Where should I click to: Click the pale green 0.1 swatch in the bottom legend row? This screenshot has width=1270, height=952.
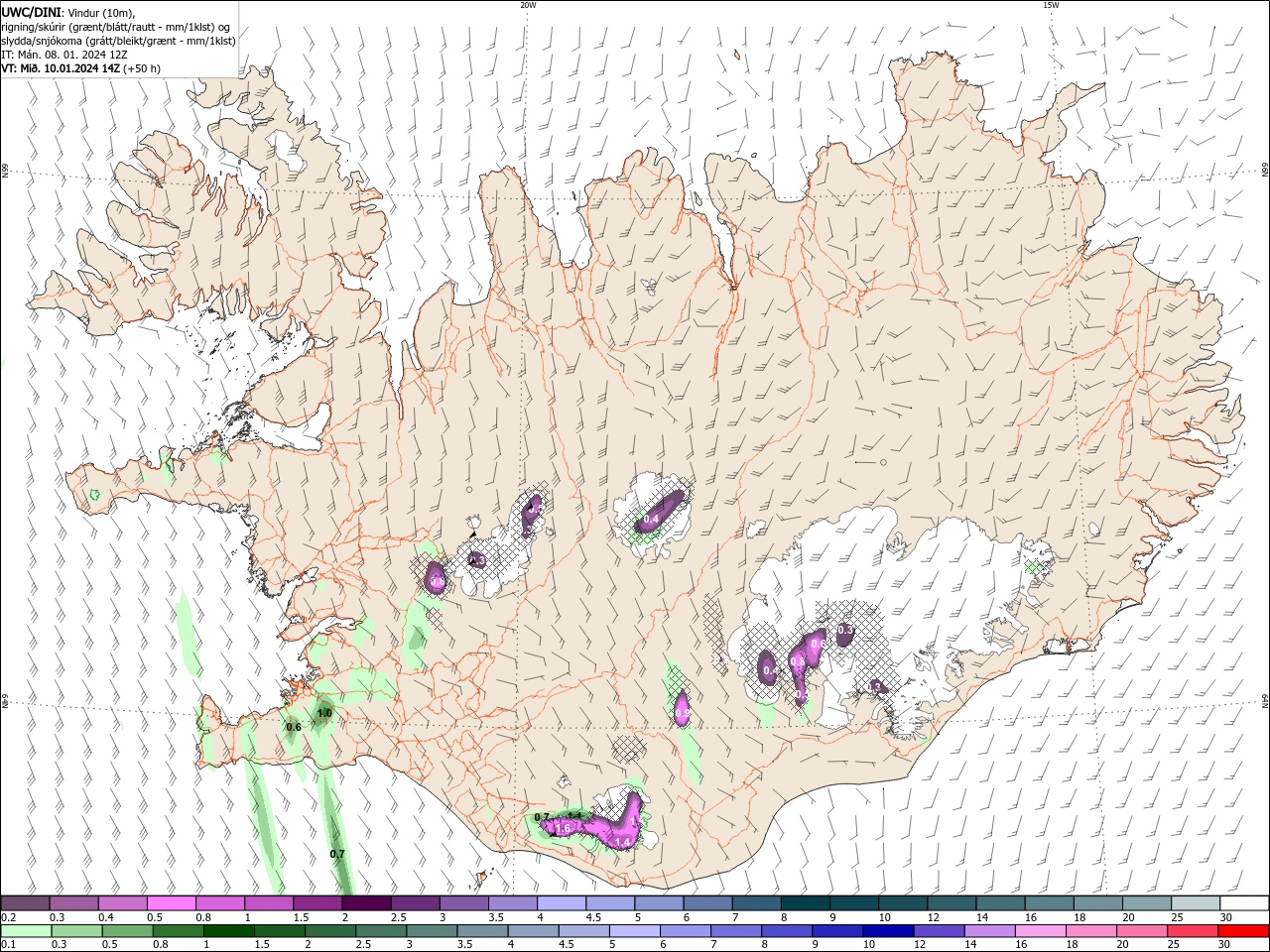(26, 931)
